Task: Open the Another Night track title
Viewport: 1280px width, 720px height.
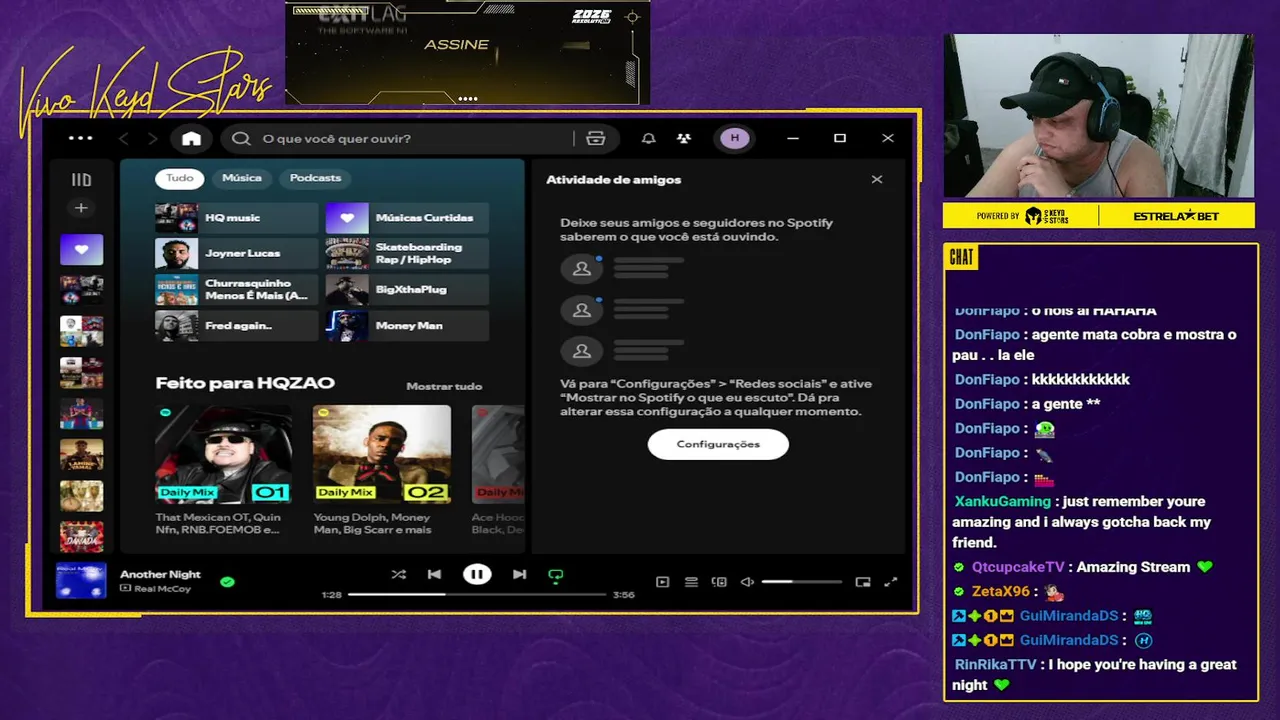Action: coord(160,574)
